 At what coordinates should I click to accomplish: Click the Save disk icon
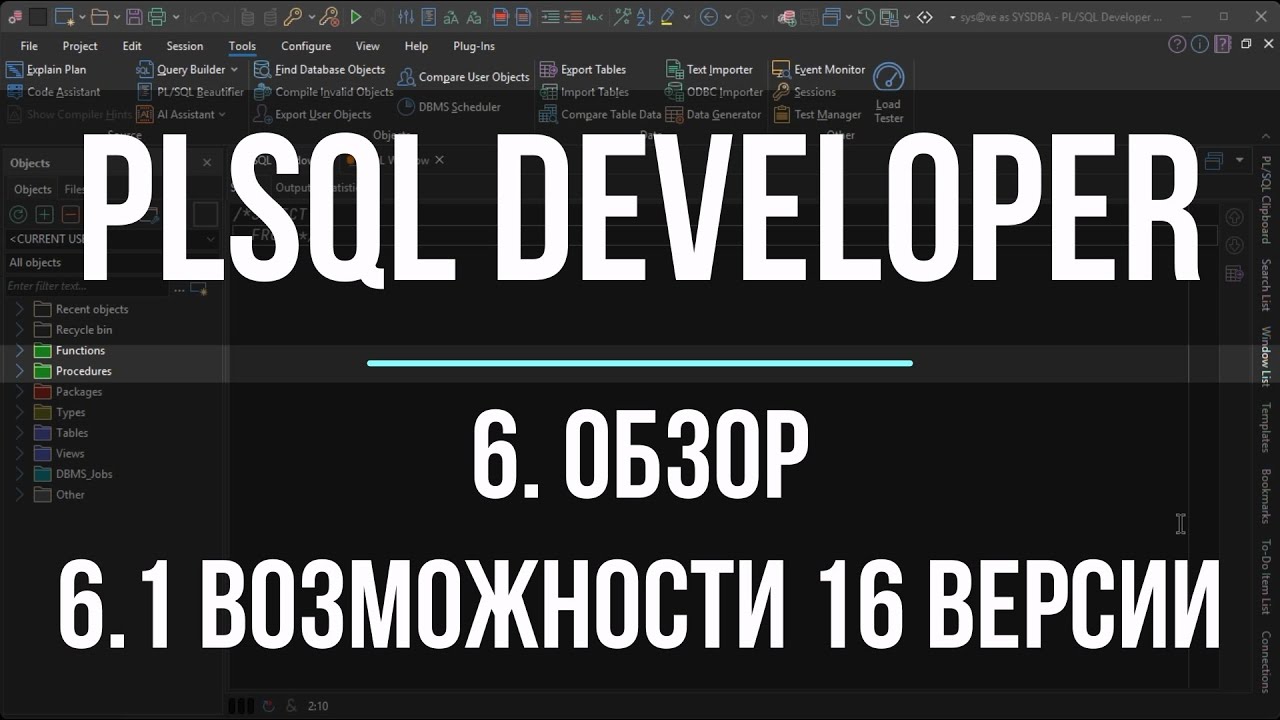135,17
